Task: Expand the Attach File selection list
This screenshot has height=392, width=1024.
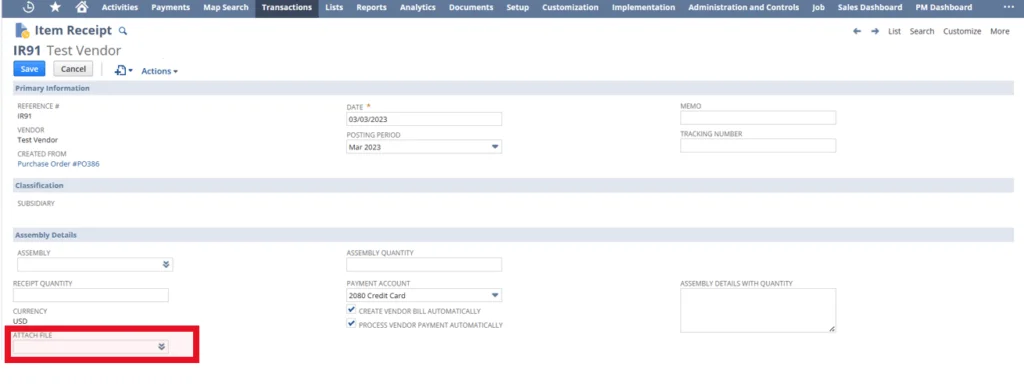Action: pyautogui.click(x=161, y=347)
